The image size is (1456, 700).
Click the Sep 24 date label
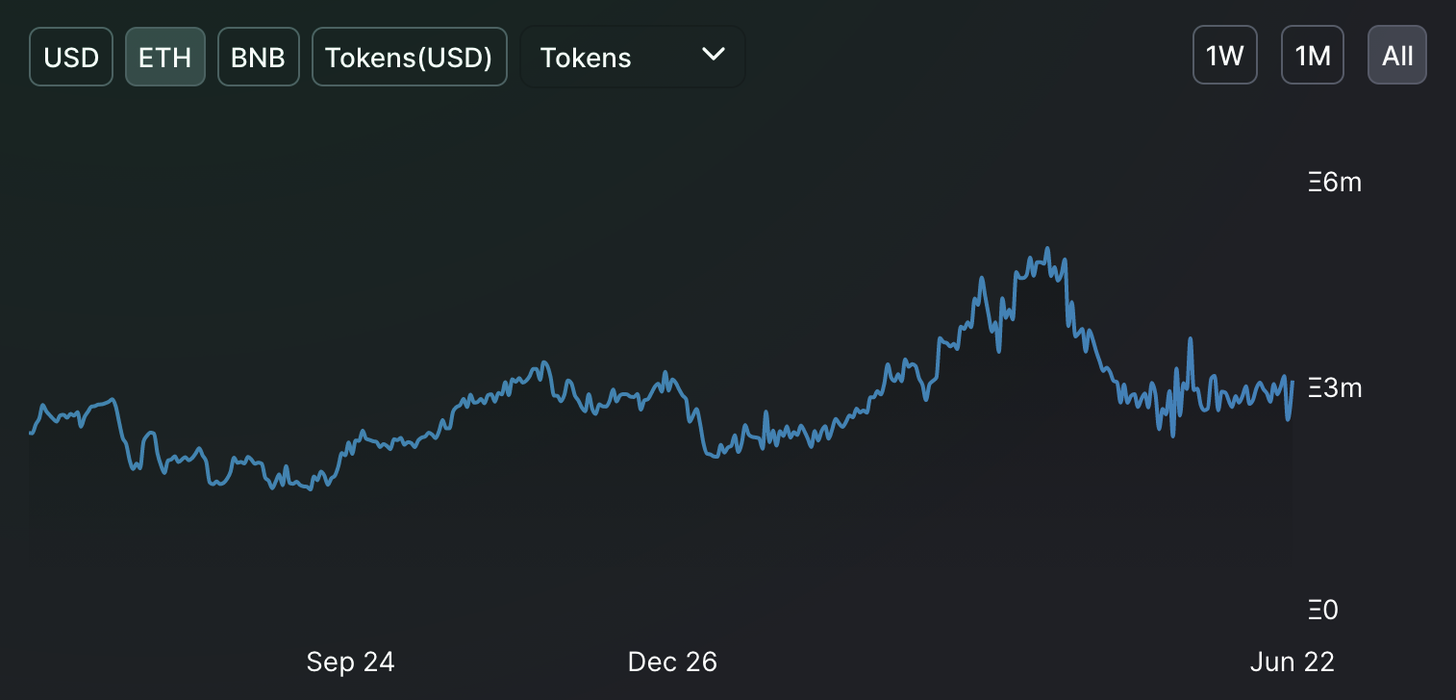tap(350, 662)
